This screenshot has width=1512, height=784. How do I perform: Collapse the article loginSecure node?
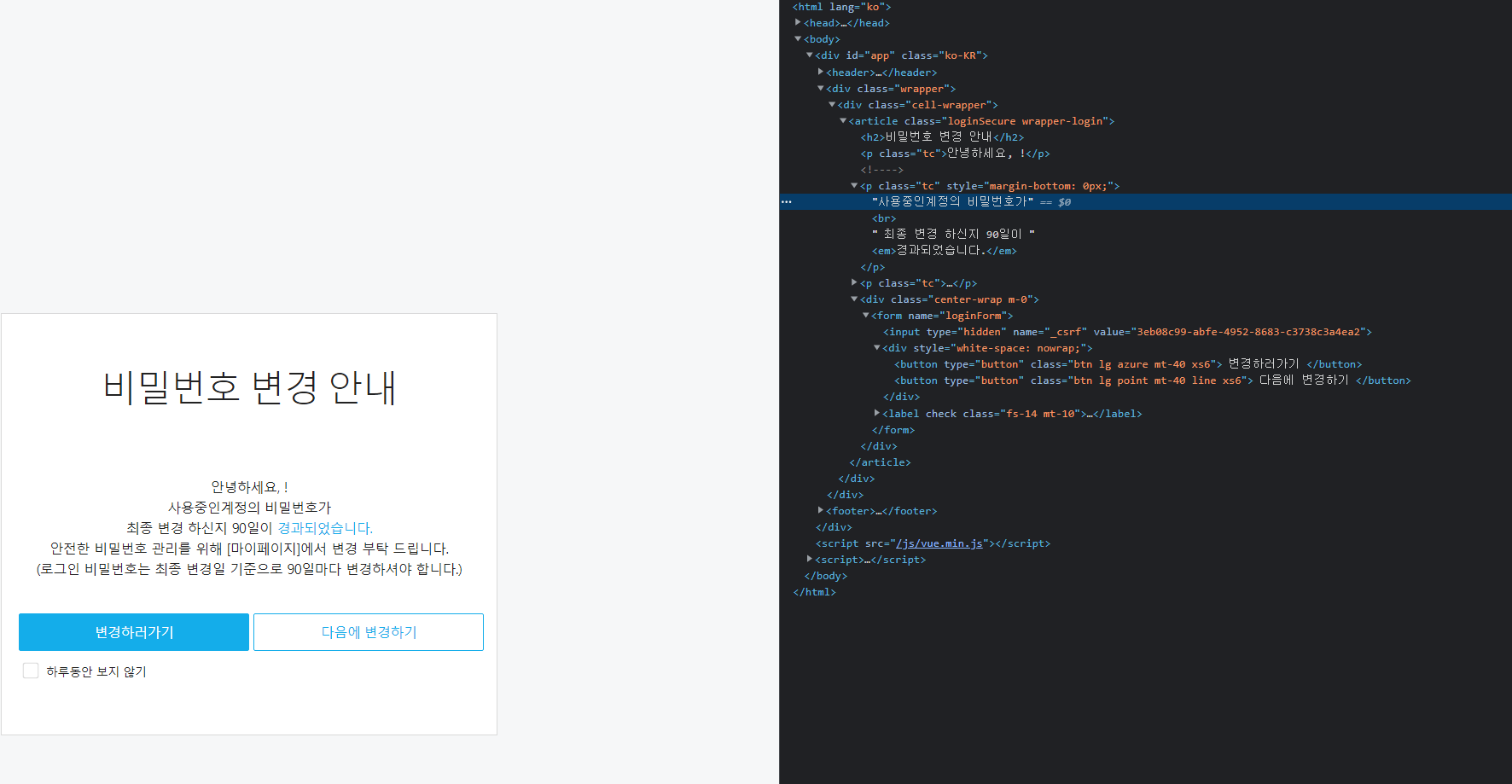843,121
